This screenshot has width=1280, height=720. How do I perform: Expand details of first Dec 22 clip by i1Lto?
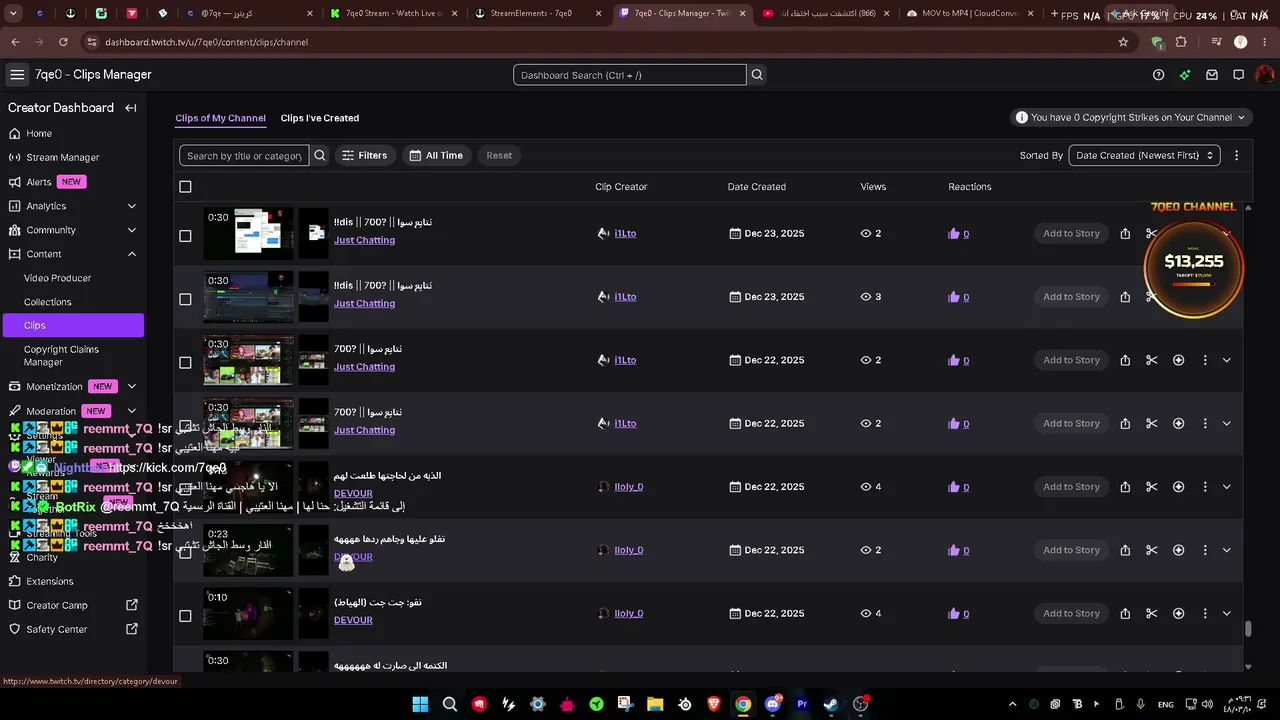click(x=1227, y=360)
